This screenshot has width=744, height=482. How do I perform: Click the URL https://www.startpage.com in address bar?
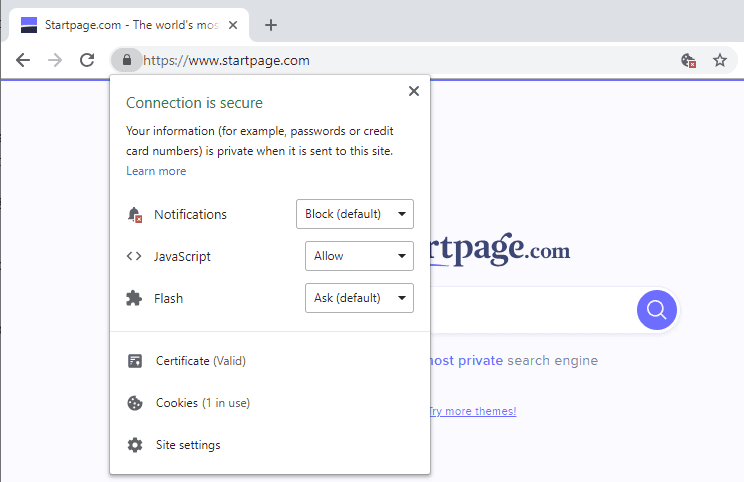226,61
